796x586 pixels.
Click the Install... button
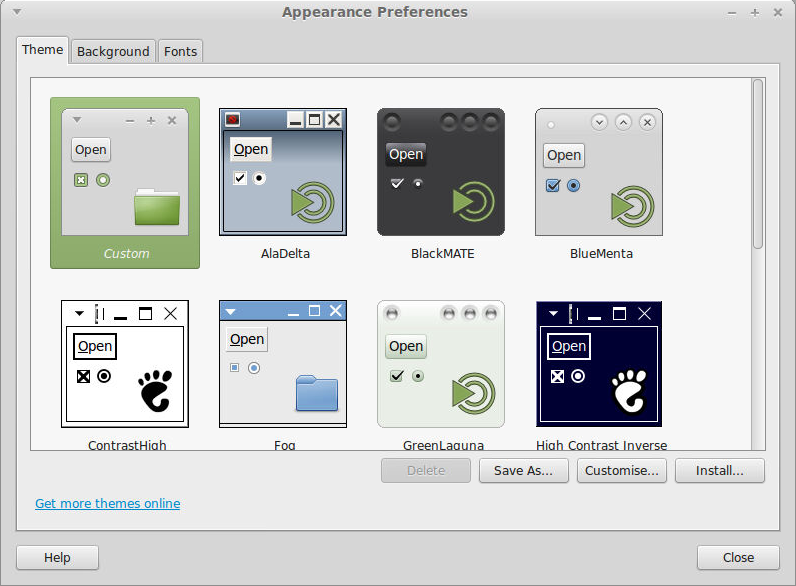(720, 471)
